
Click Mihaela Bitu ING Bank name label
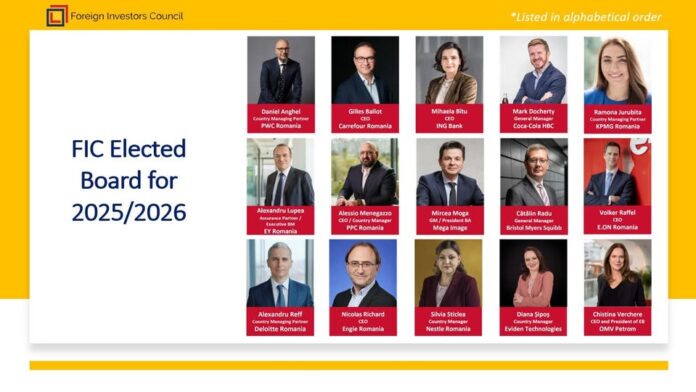tap(449, 119)
